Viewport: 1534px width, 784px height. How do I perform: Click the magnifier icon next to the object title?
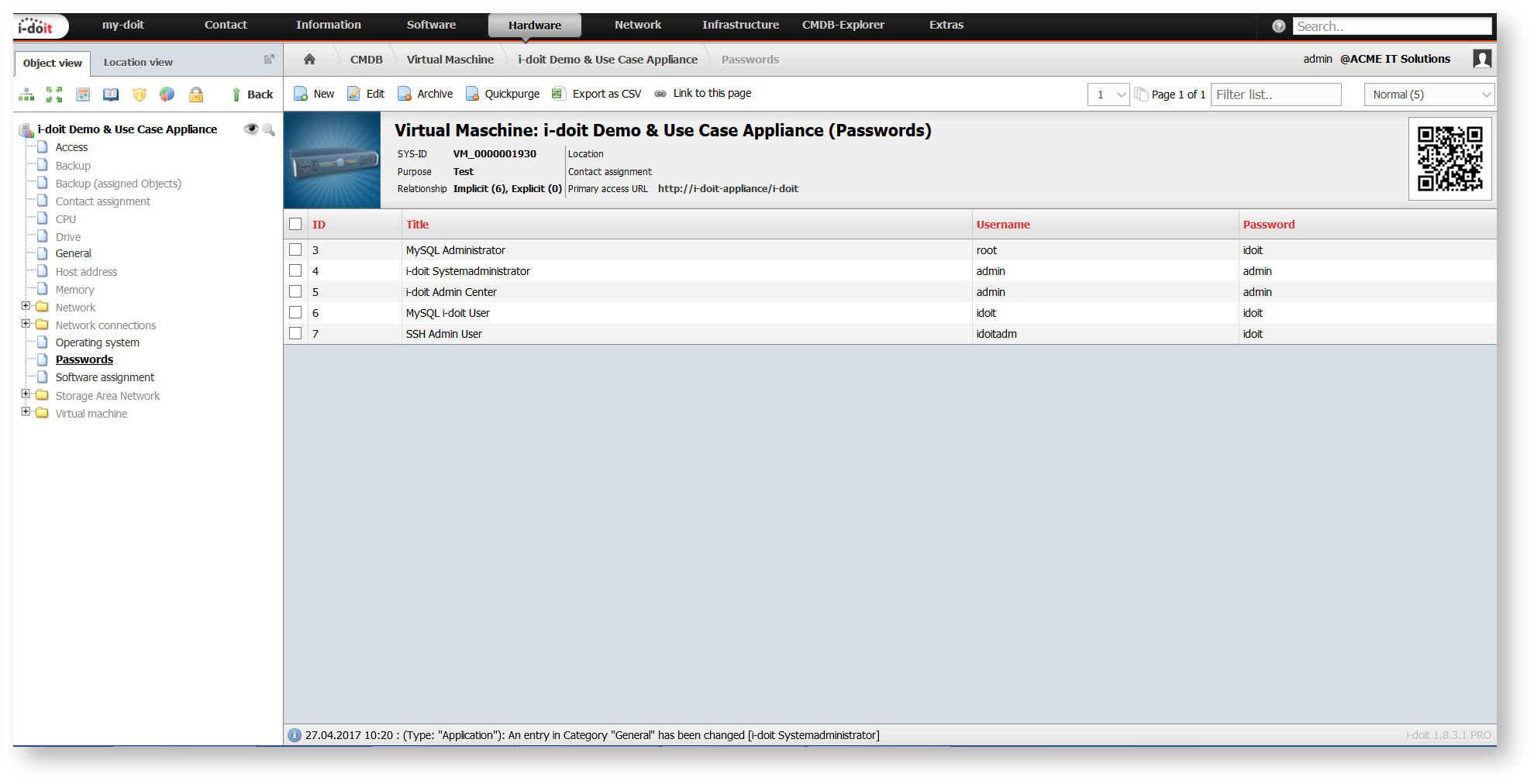coord(269,129)
